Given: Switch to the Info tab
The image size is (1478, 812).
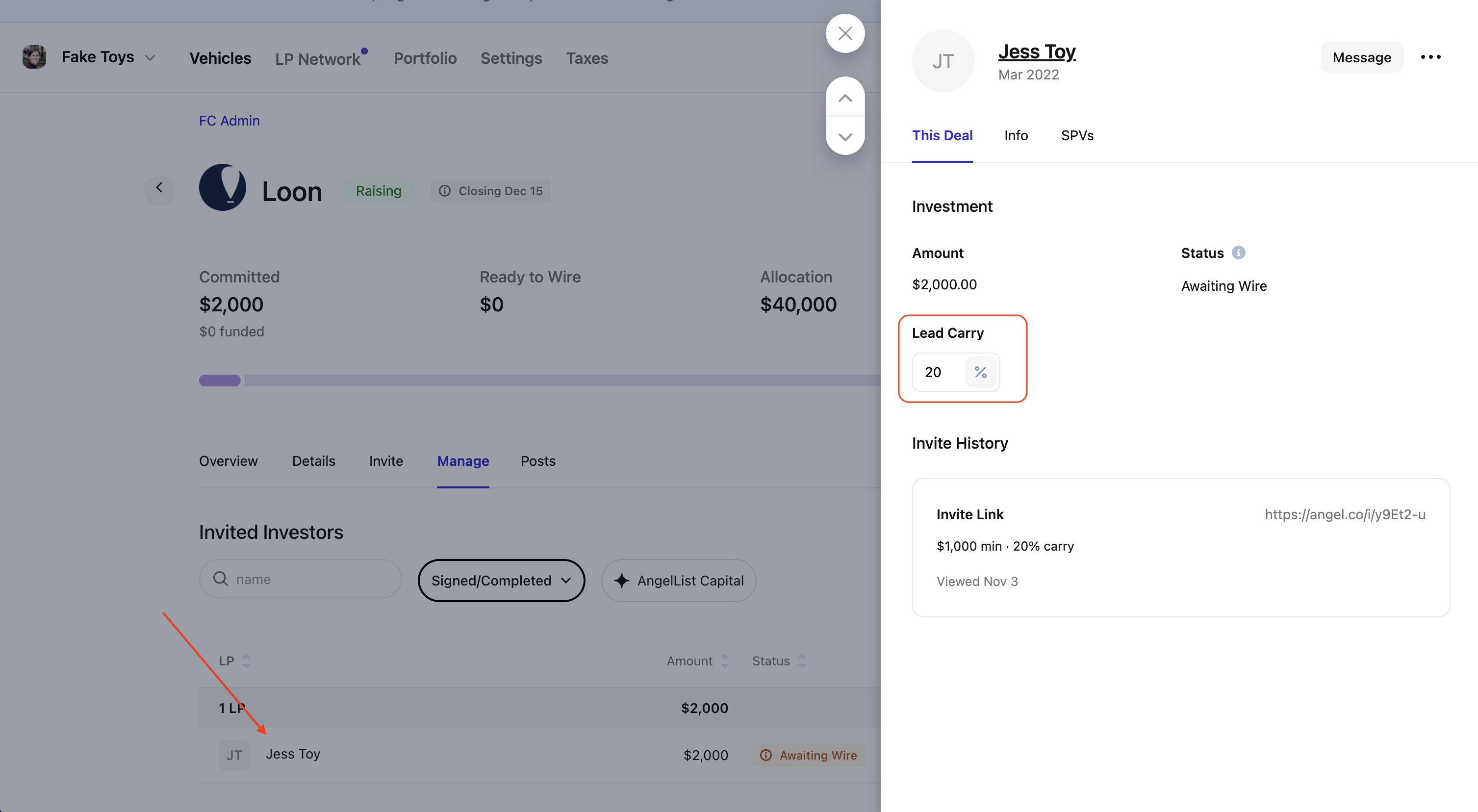Looking at the screenshot, I should click(x=1016, y=135).
